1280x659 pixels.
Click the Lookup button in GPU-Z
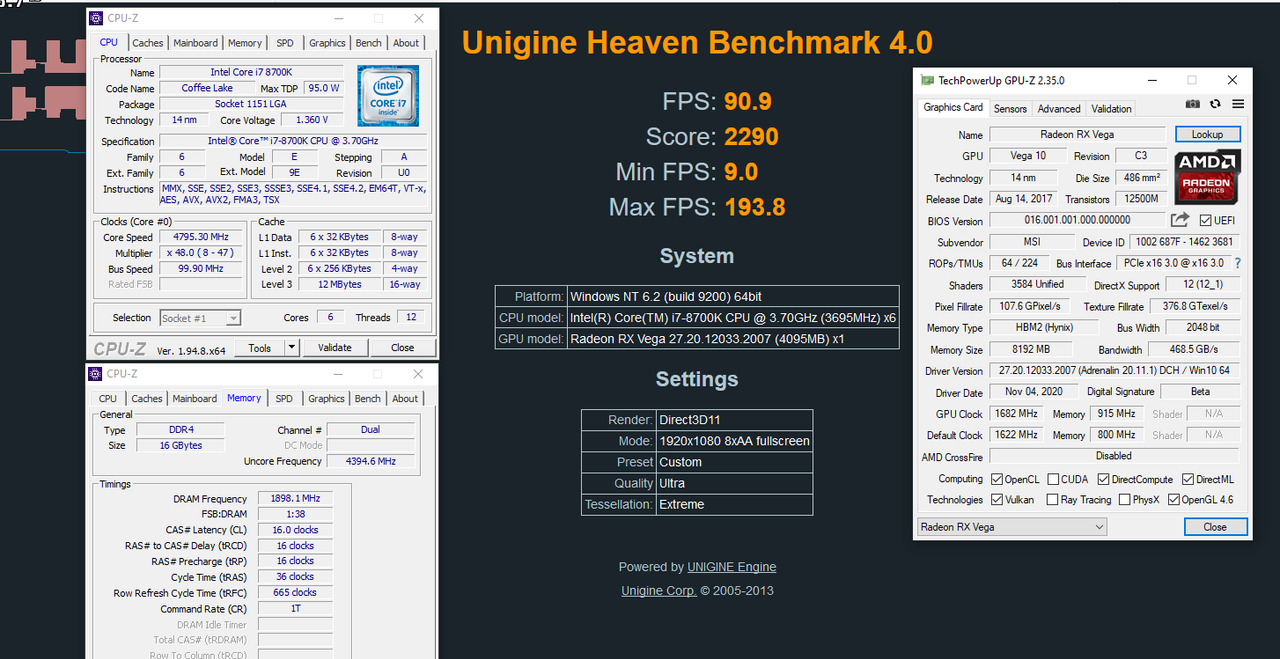pyautogui.click(x=1207, y=134)
